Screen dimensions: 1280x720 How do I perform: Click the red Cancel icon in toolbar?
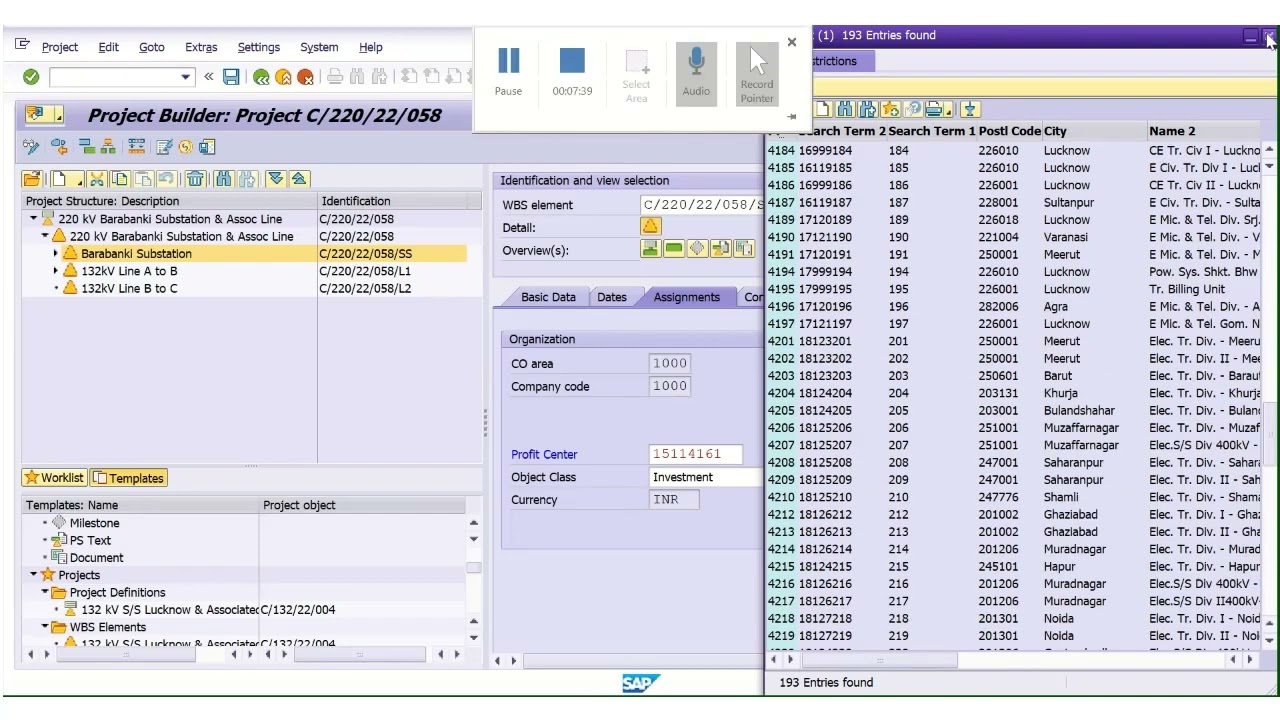[305, 77]
